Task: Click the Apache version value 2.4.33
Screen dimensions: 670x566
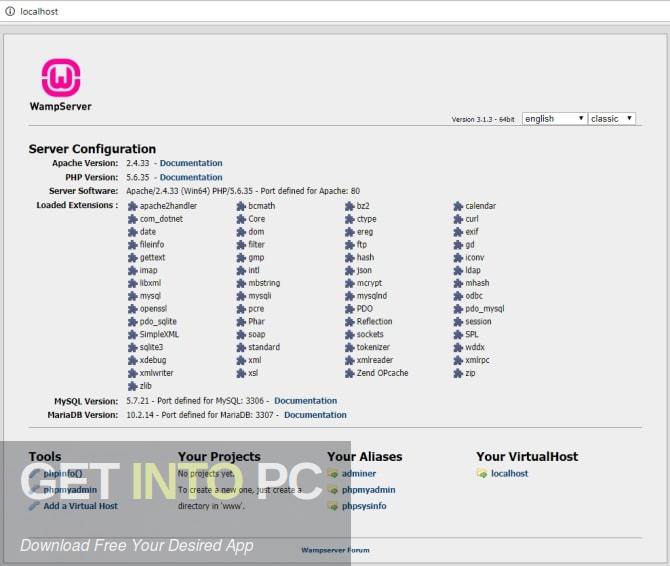Action: (138, 163)
